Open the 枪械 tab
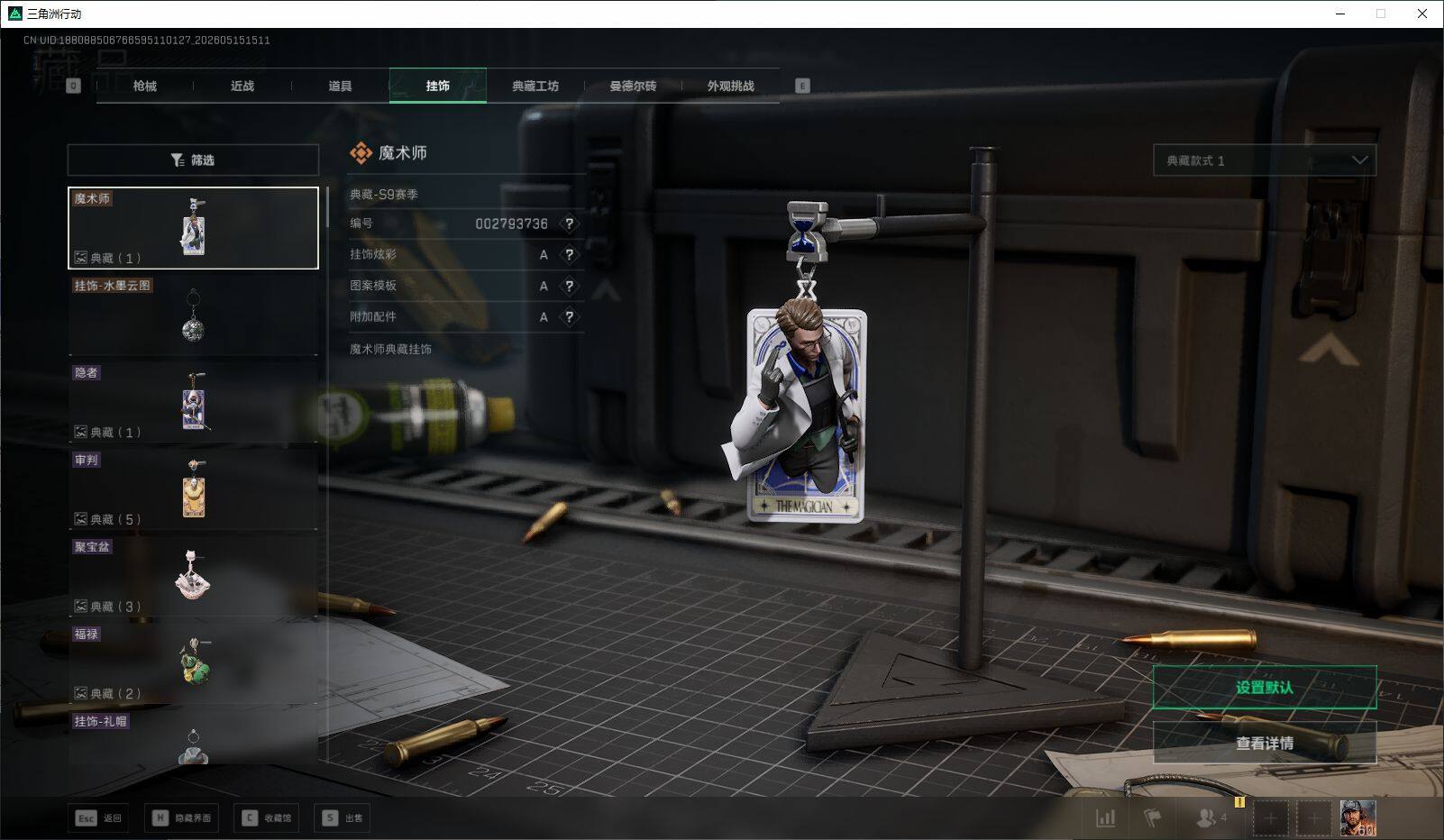Image resolution: width=1444 pixels, height=840 pixels. click(x=144, y=86)
